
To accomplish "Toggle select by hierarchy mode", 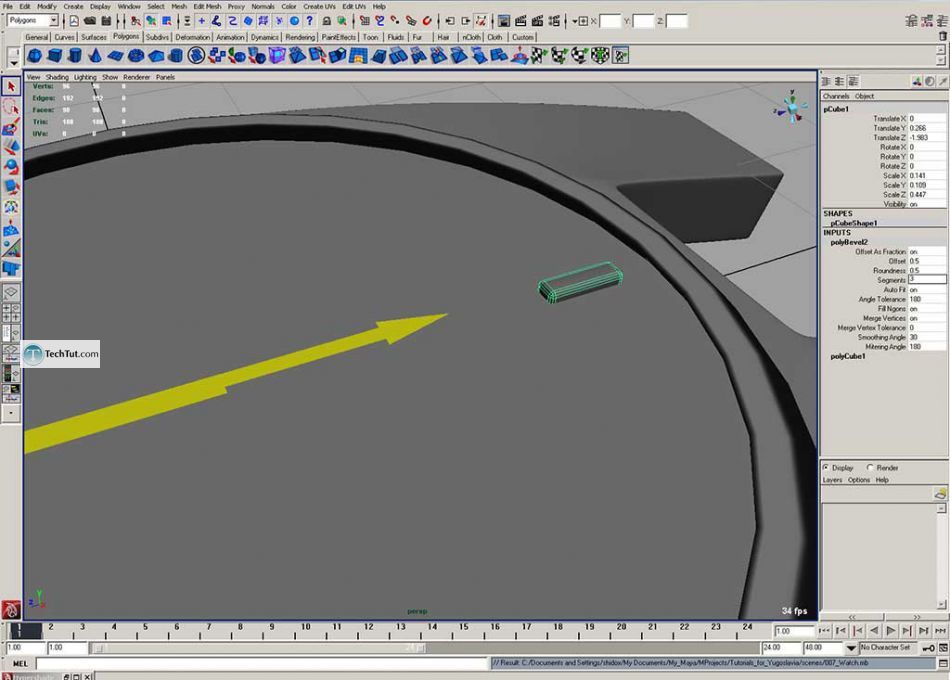I will point(136,21).
